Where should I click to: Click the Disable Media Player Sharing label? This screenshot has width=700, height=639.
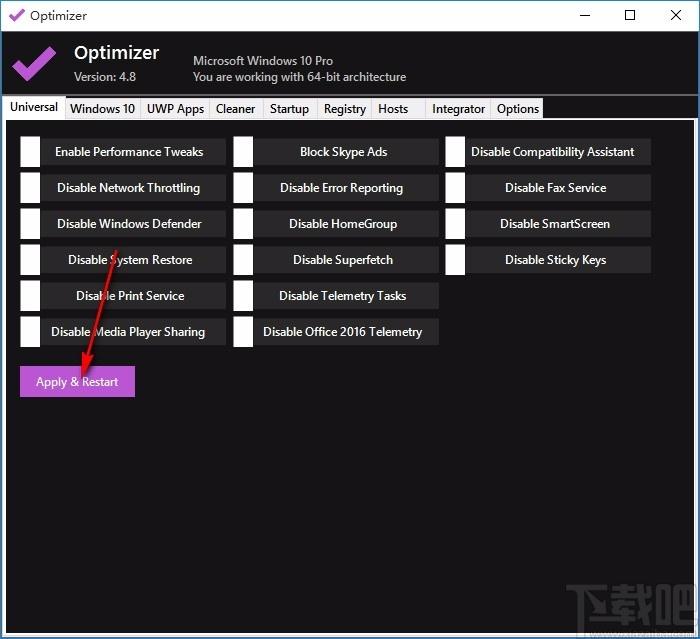click(133, 332)
